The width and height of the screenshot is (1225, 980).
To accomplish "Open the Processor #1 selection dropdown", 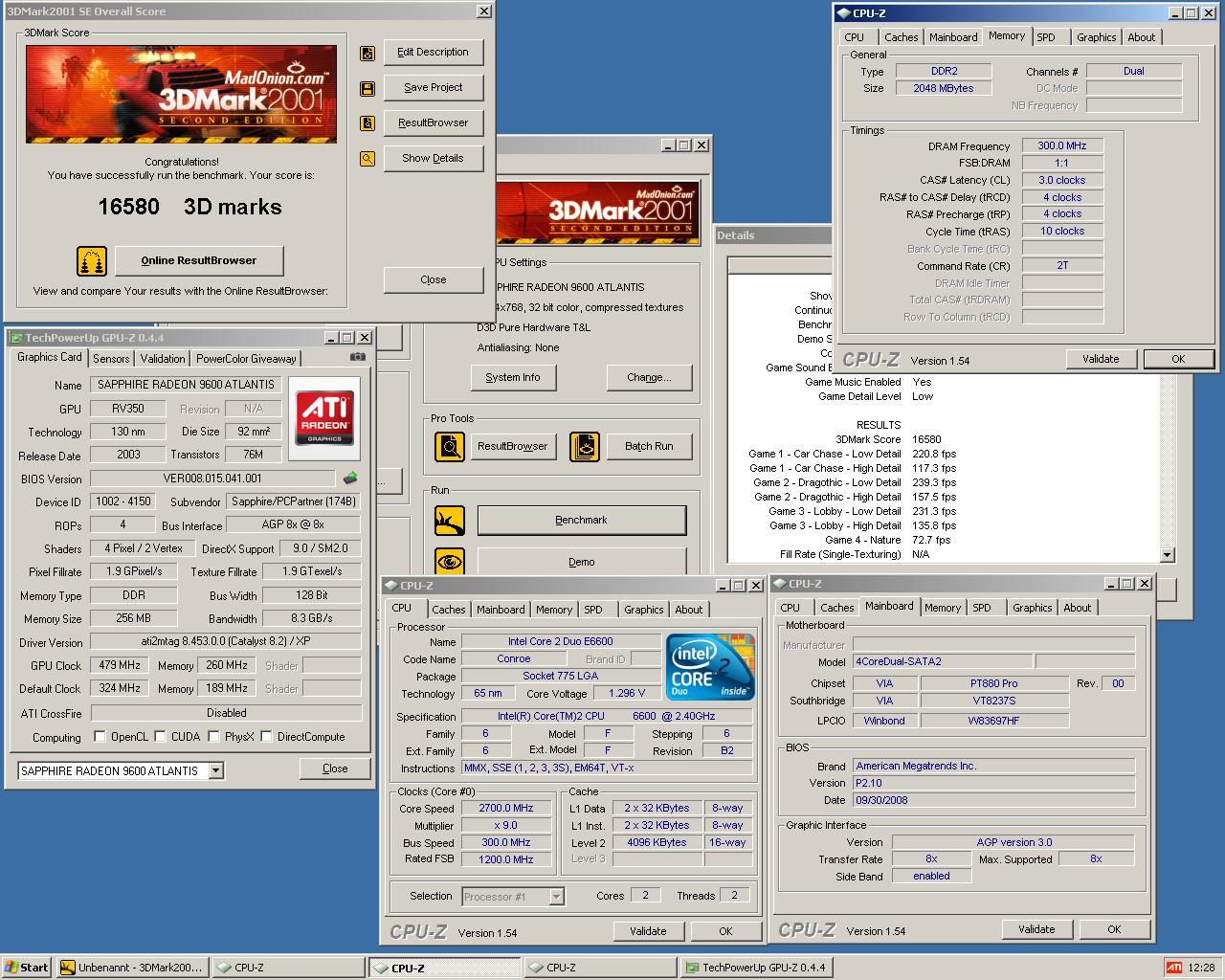I will coord(556,897).
